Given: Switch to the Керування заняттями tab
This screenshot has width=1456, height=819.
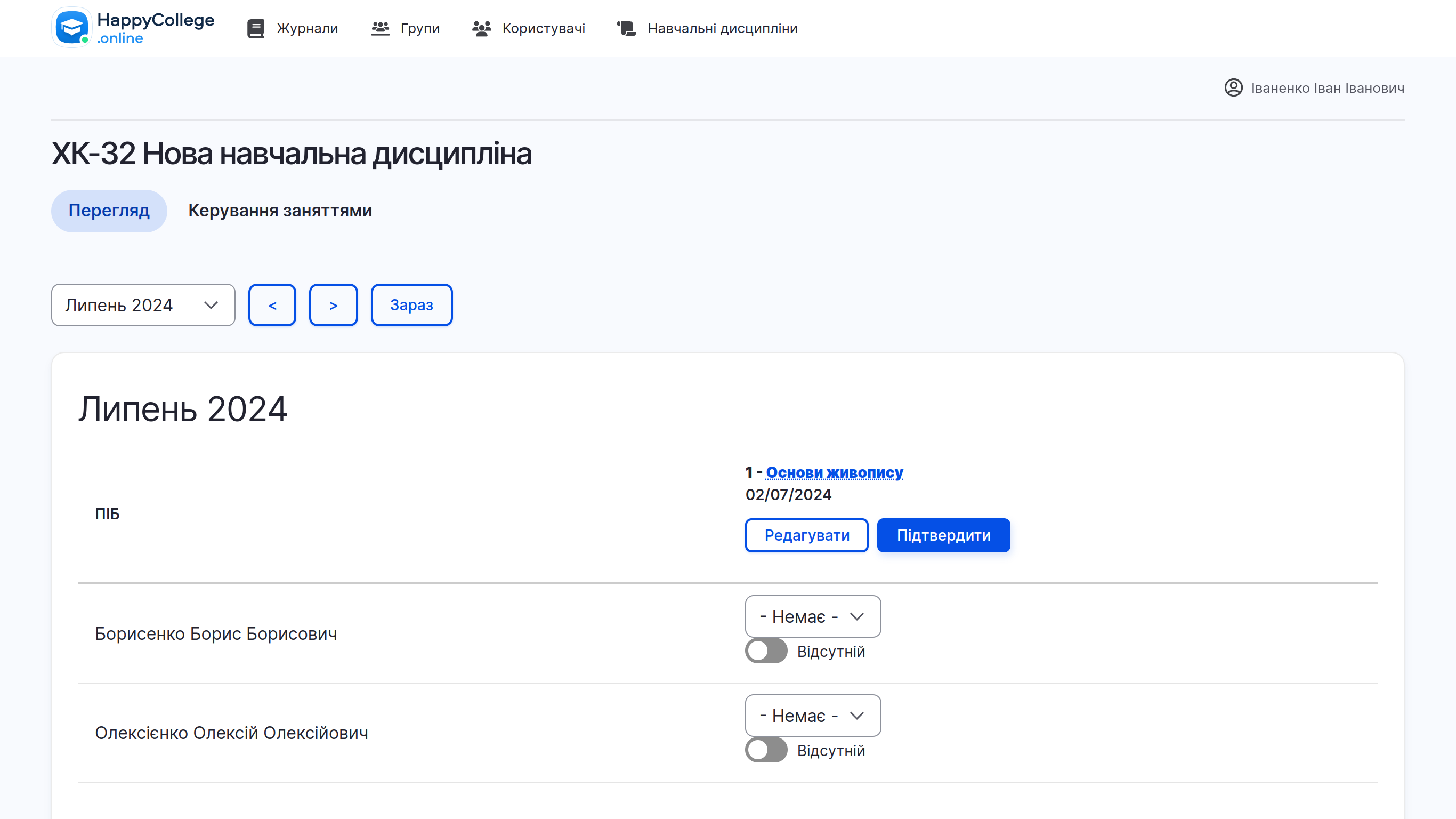Looking at the screenshot, I should 280,210.
